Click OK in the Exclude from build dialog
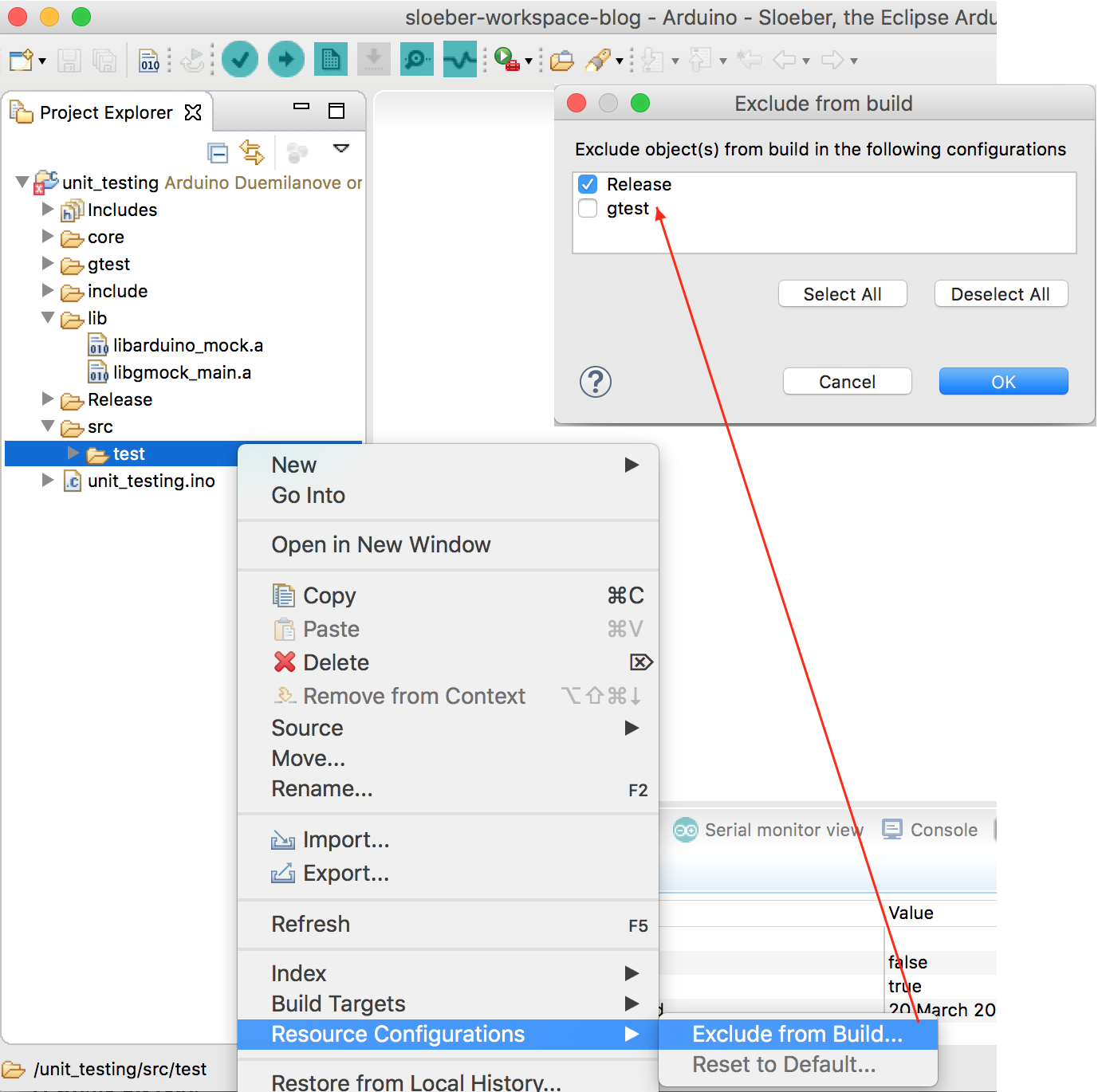The height and width of the screenshot is (1092, 1098). click(x=1002, y=381)
